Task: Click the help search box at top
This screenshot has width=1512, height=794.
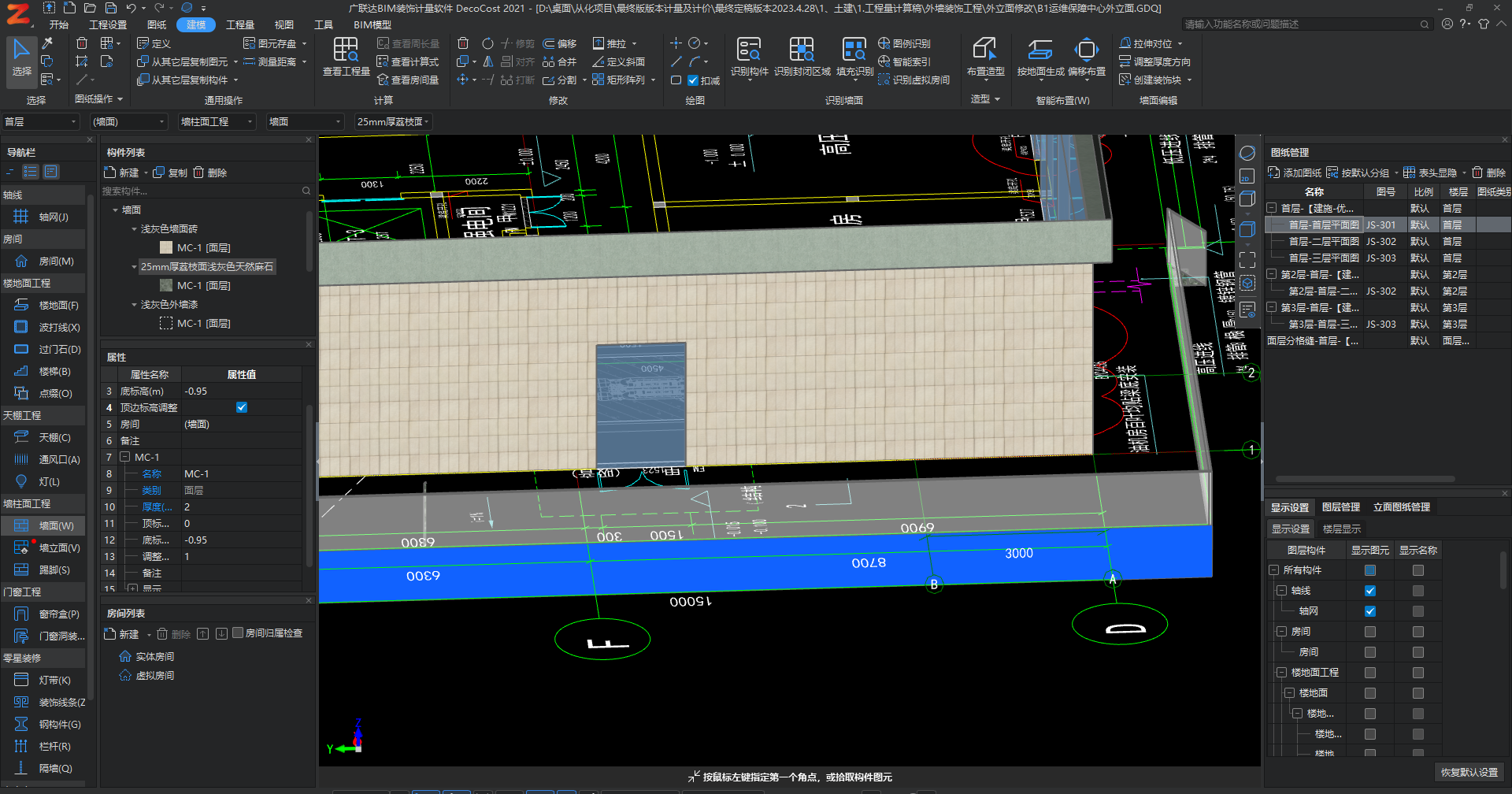Action: click(1306, 24)
